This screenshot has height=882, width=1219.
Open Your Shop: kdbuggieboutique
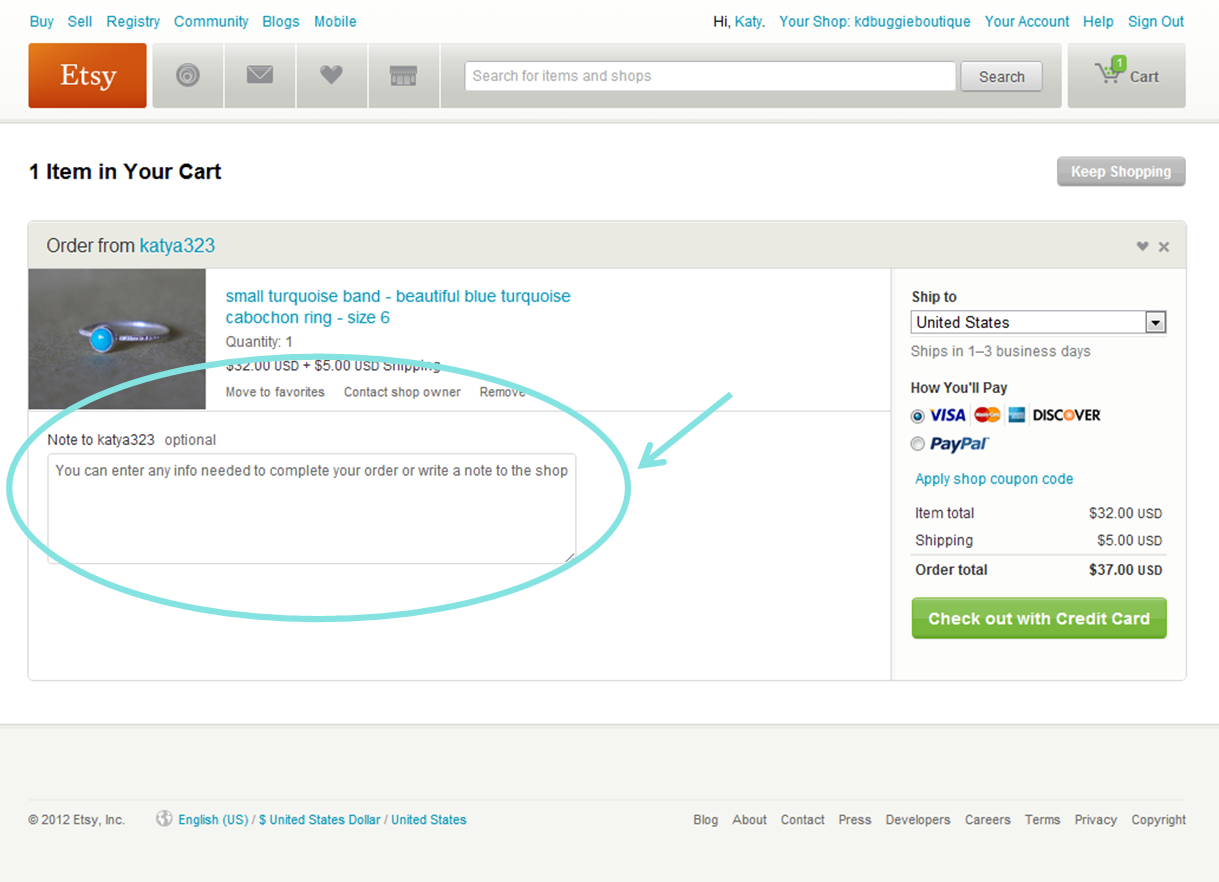coord(875,21)
